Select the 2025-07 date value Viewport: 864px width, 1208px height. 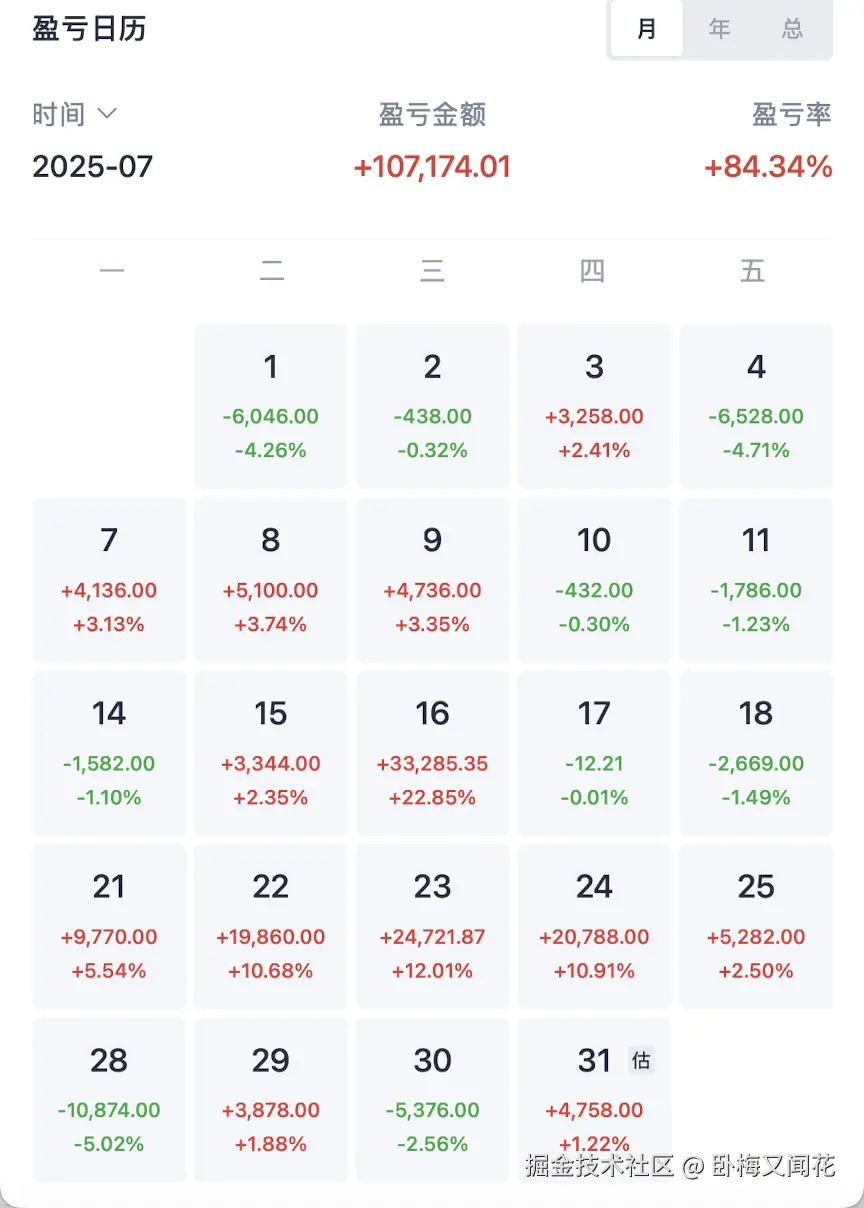(92, 166)
